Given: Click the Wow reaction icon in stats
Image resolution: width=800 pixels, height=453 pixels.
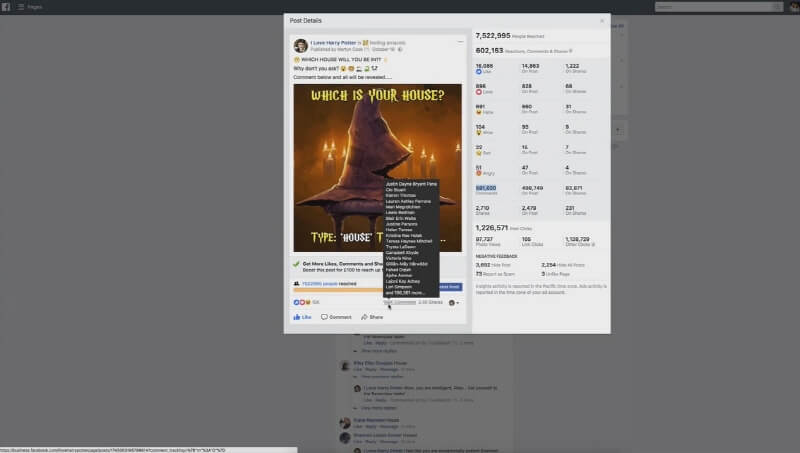Looking at the screenshot, I should pyautogui.click(x=479, y=133).
